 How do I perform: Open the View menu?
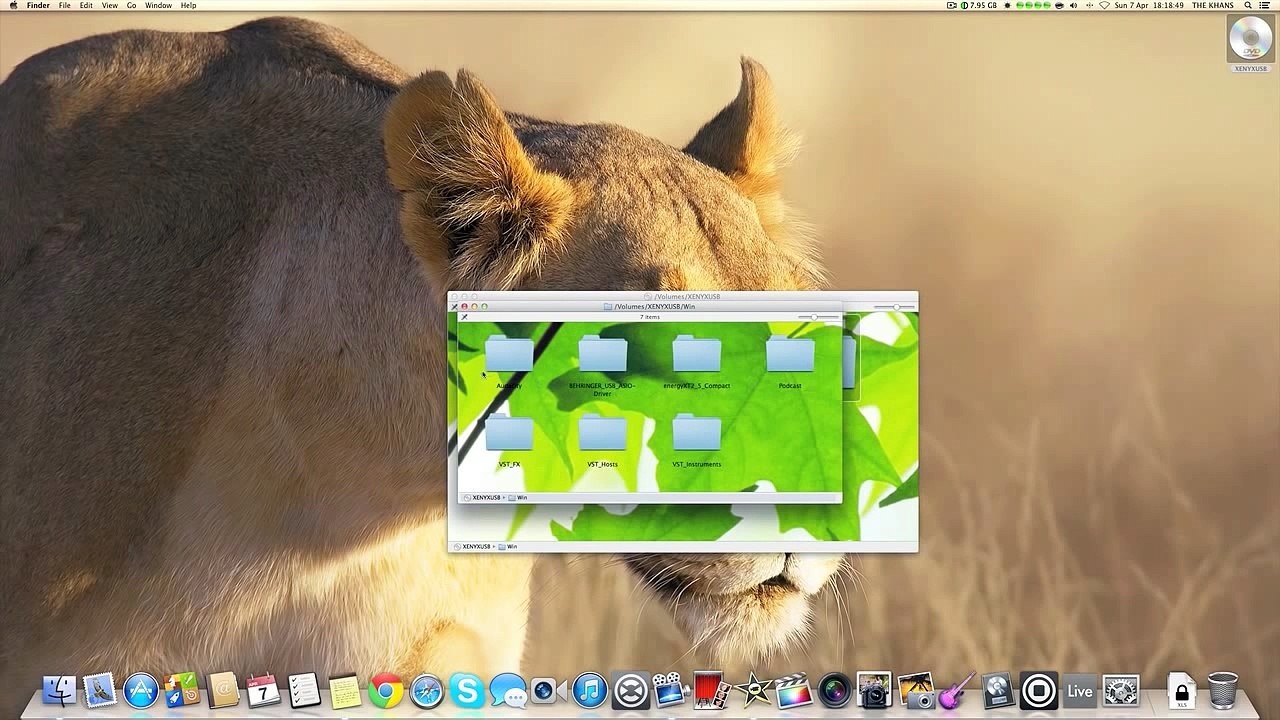[x=109, y=5]
